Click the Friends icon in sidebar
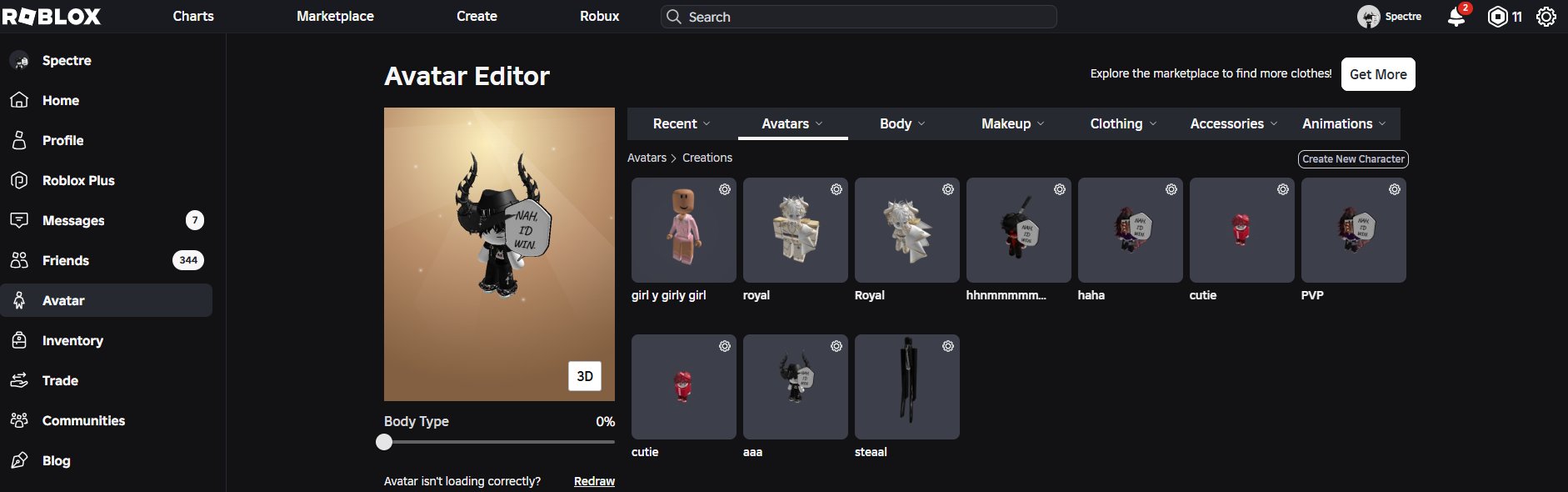 pyautogui.click(x=19, y=260)
